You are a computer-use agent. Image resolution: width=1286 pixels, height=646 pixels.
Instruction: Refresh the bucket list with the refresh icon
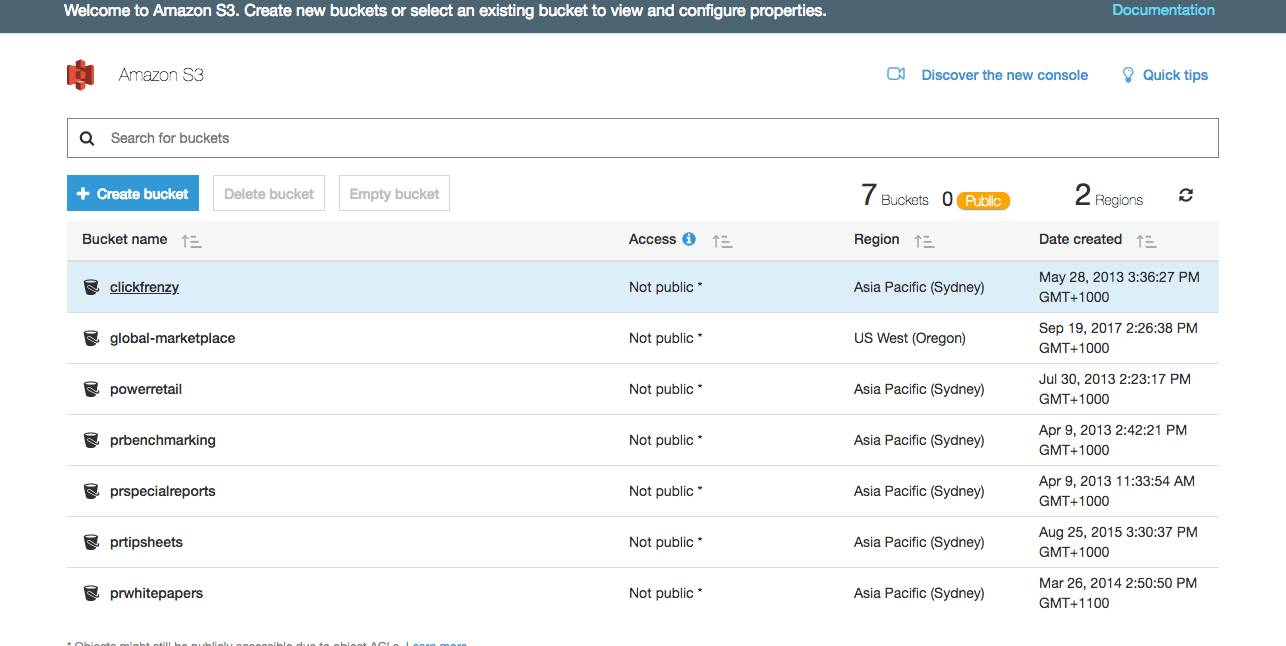1186,195
